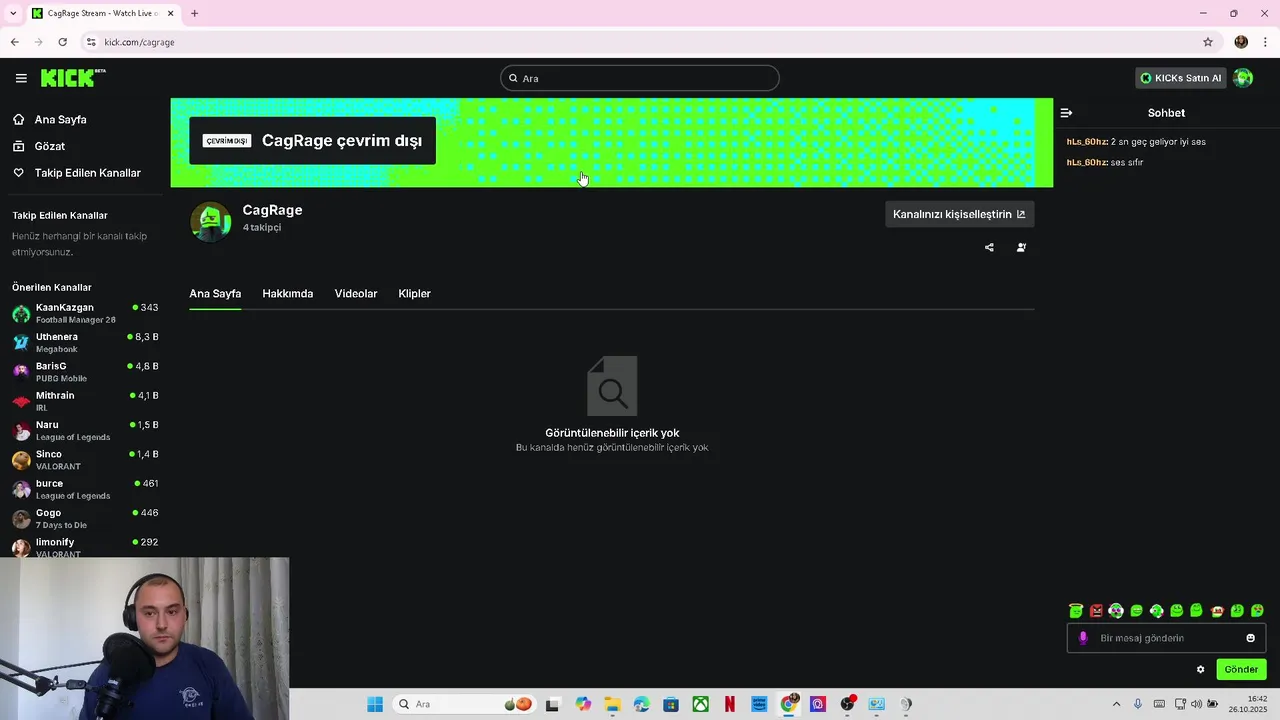Collapse the Sohbet chat panel
1280x720 pixels.
(x=1066, y=113)
